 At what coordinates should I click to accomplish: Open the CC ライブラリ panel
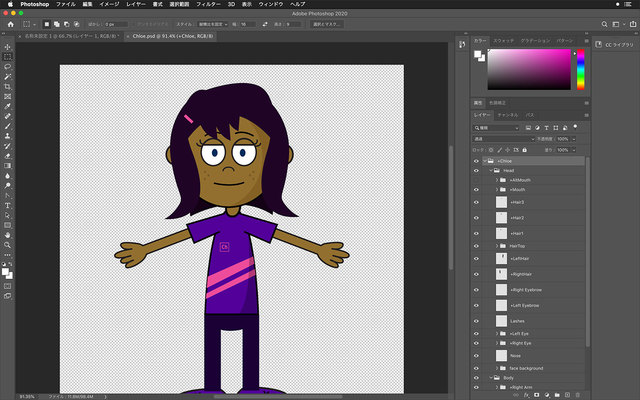[x=612, y=45]
